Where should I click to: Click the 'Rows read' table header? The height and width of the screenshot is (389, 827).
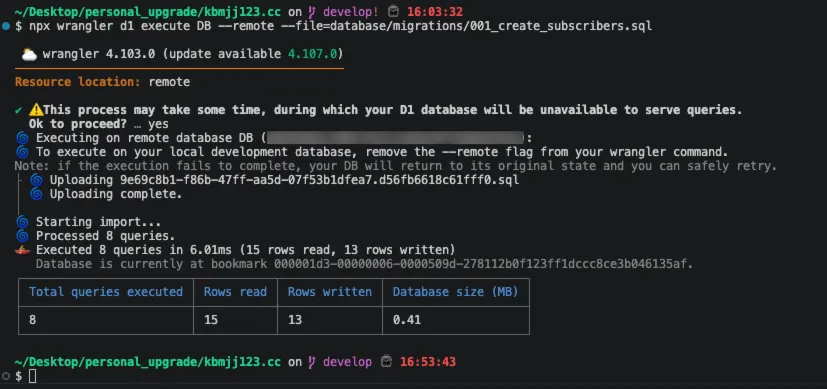[x=235, y=291]
